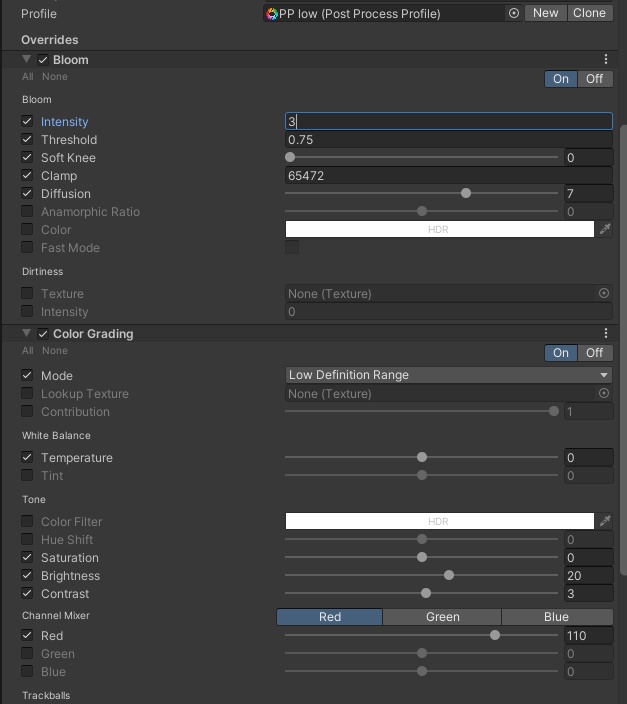Switch Channel Mixer to the Red tab

tap(330, 617)
